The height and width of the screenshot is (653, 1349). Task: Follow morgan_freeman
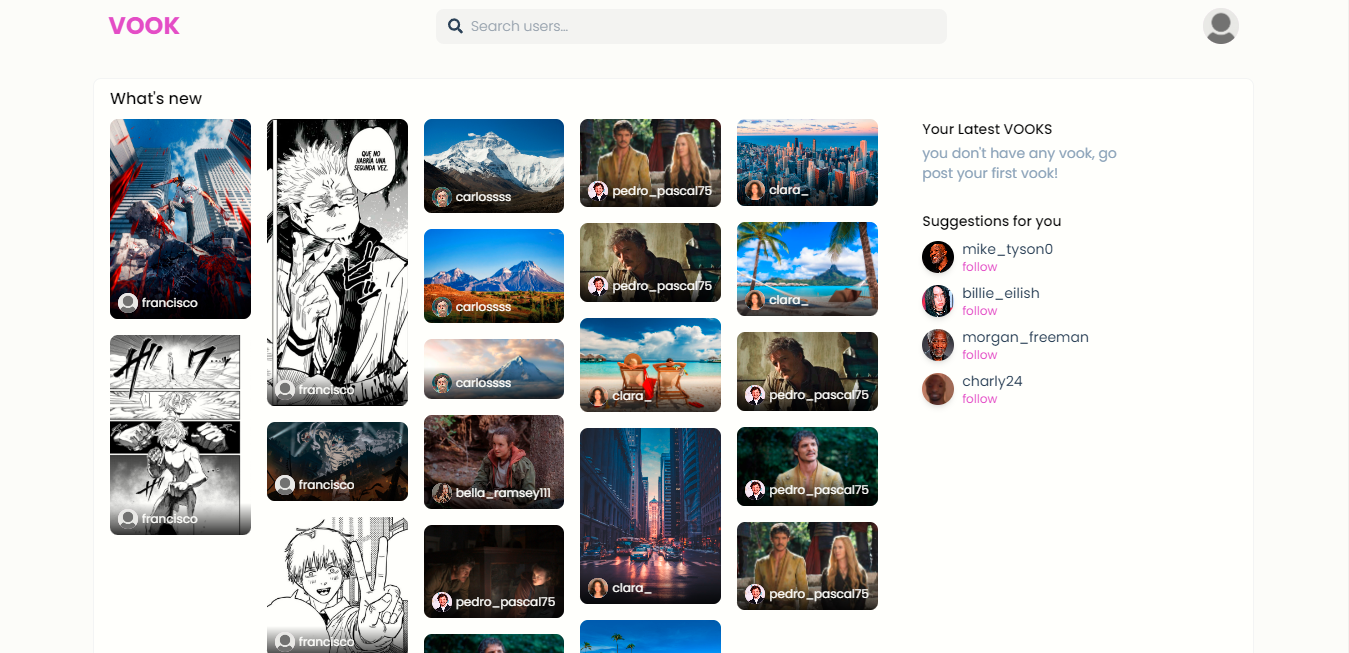pyautogui.click(x=979, y=355)
